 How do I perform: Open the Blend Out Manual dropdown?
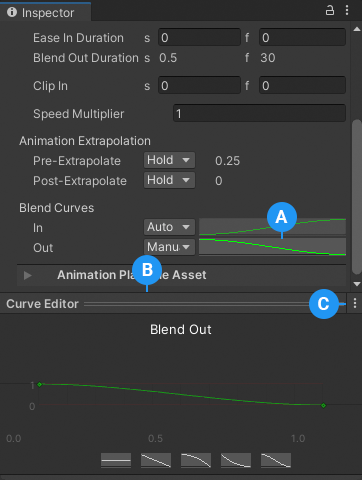coord(169,247)
